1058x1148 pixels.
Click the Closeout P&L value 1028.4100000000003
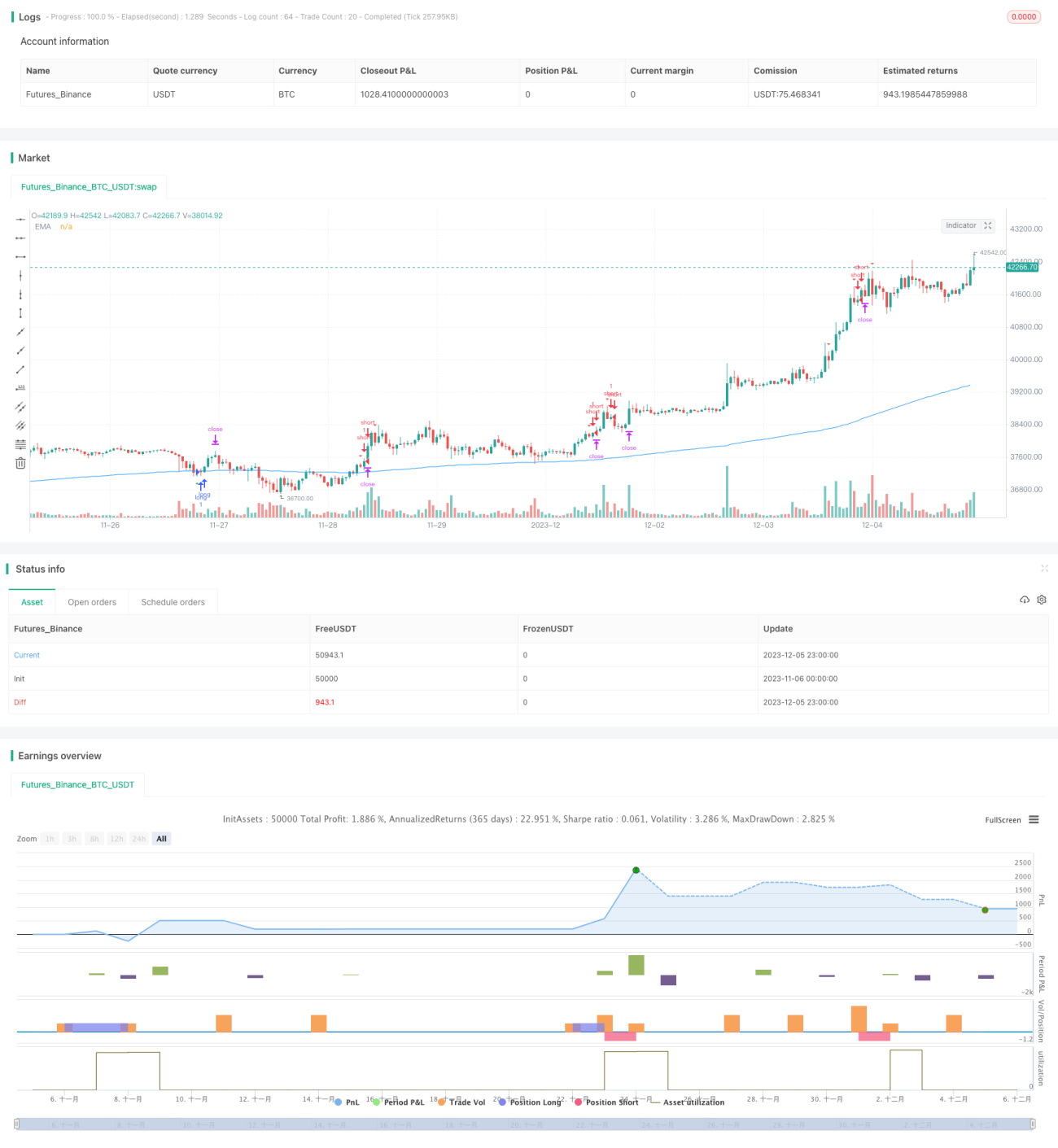(x=404, y=94)
